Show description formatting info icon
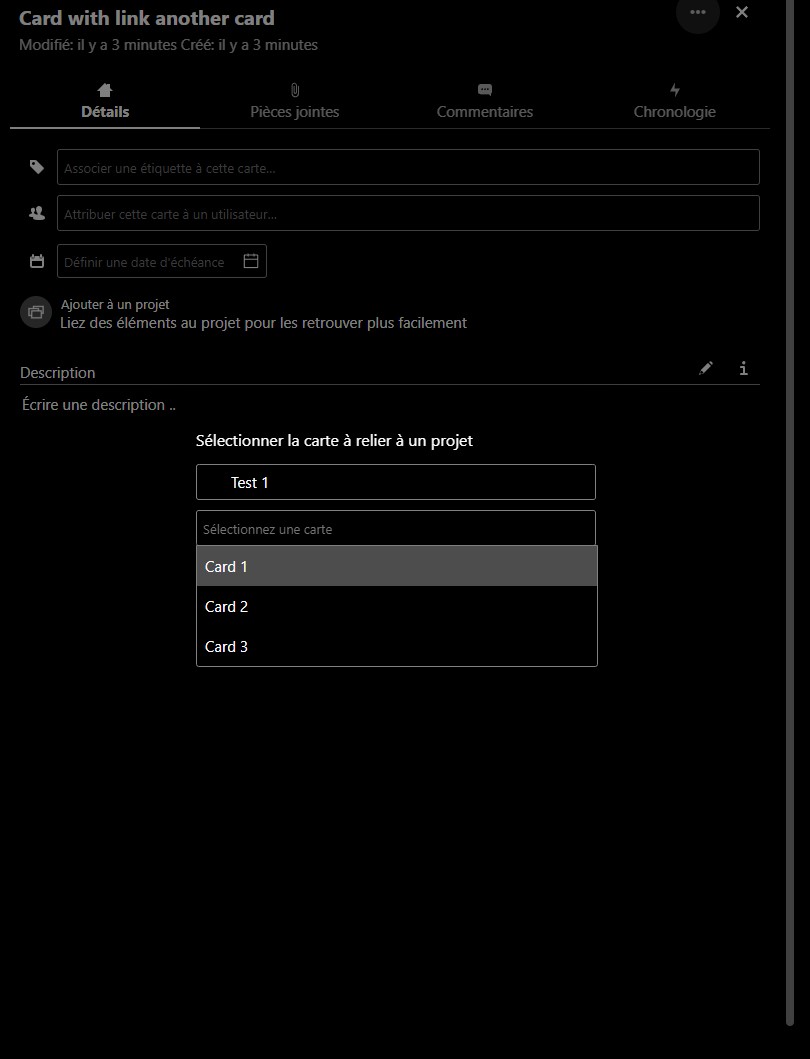810x1059 pixels. [x=743, y=368]
